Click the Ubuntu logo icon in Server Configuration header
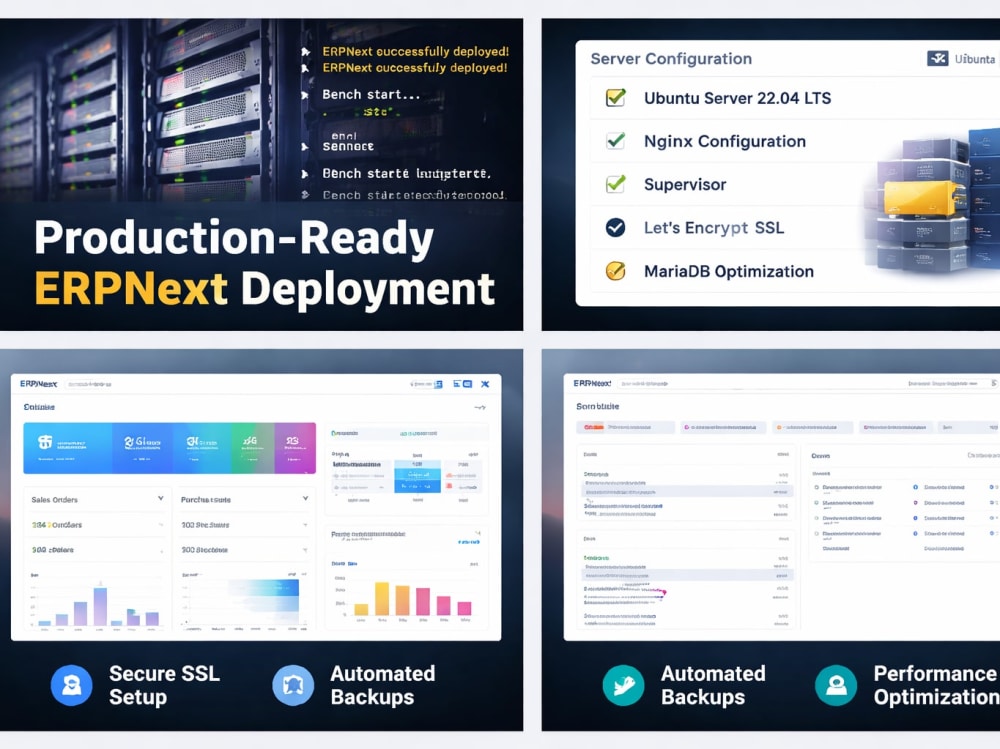Screen dimensions: 1000x749 938,59
